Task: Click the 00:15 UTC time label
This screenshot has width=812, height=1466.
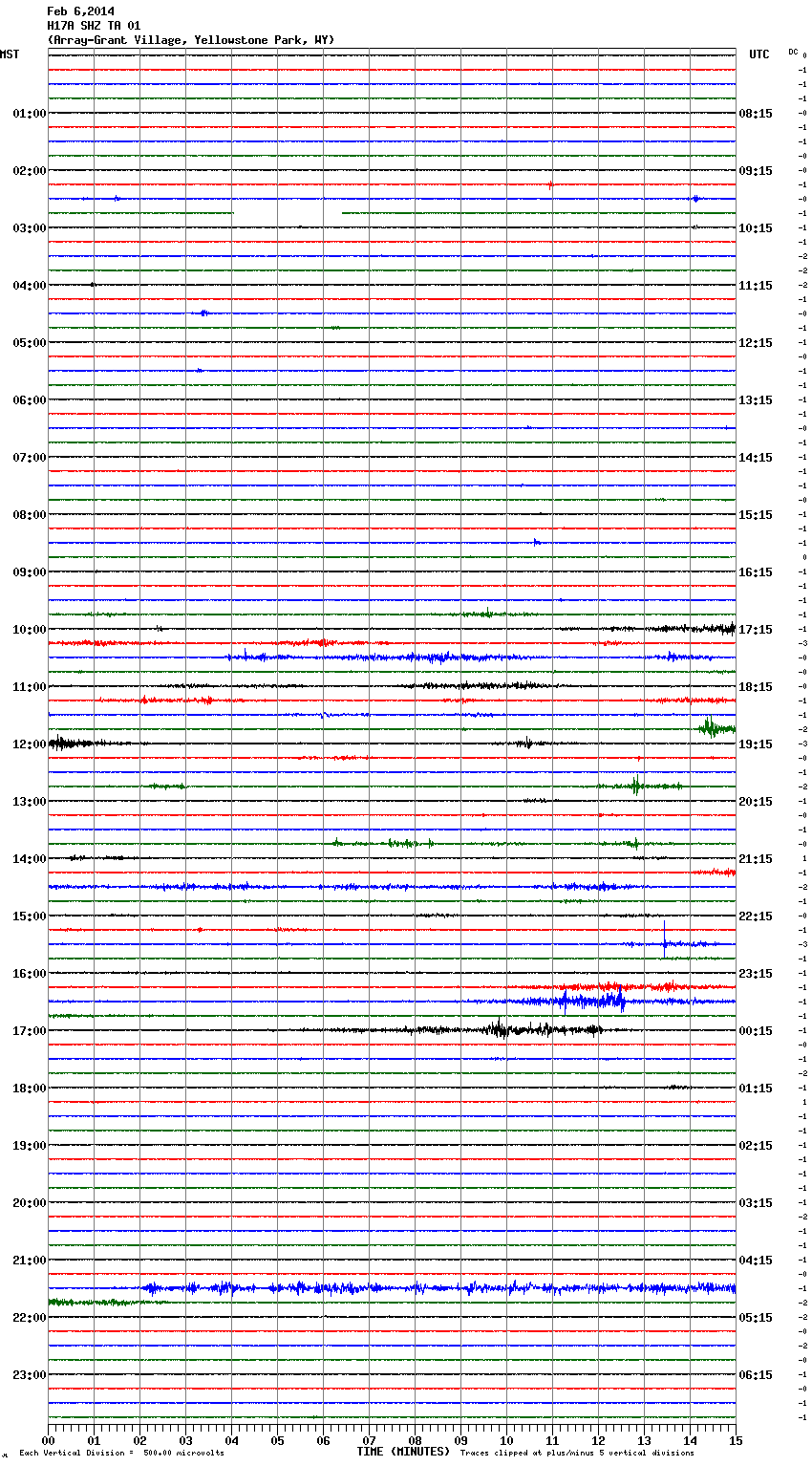Action: (x=756, y=1031)
